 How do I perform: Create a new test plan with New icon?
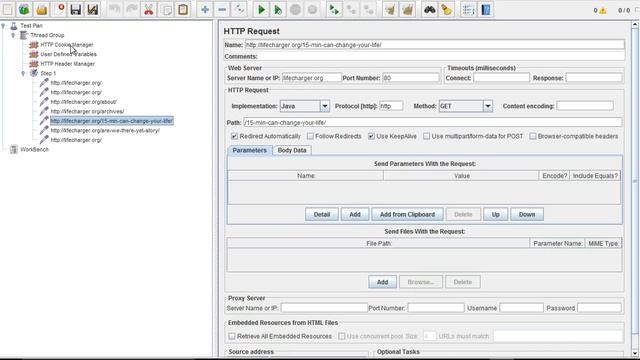click(8, 9)
